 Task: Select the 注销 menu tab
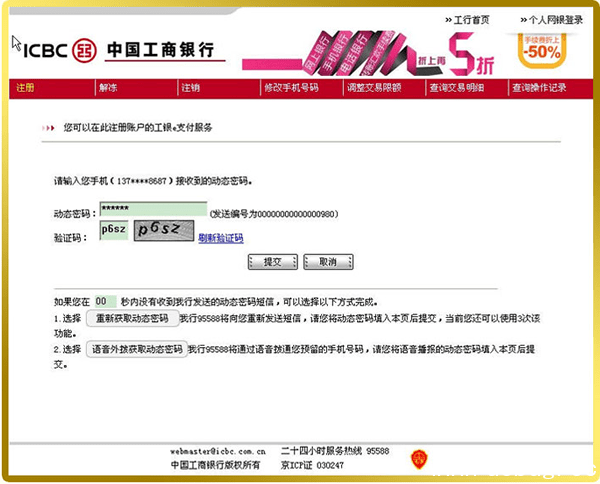pyautogui.click(x=191, y=88)
